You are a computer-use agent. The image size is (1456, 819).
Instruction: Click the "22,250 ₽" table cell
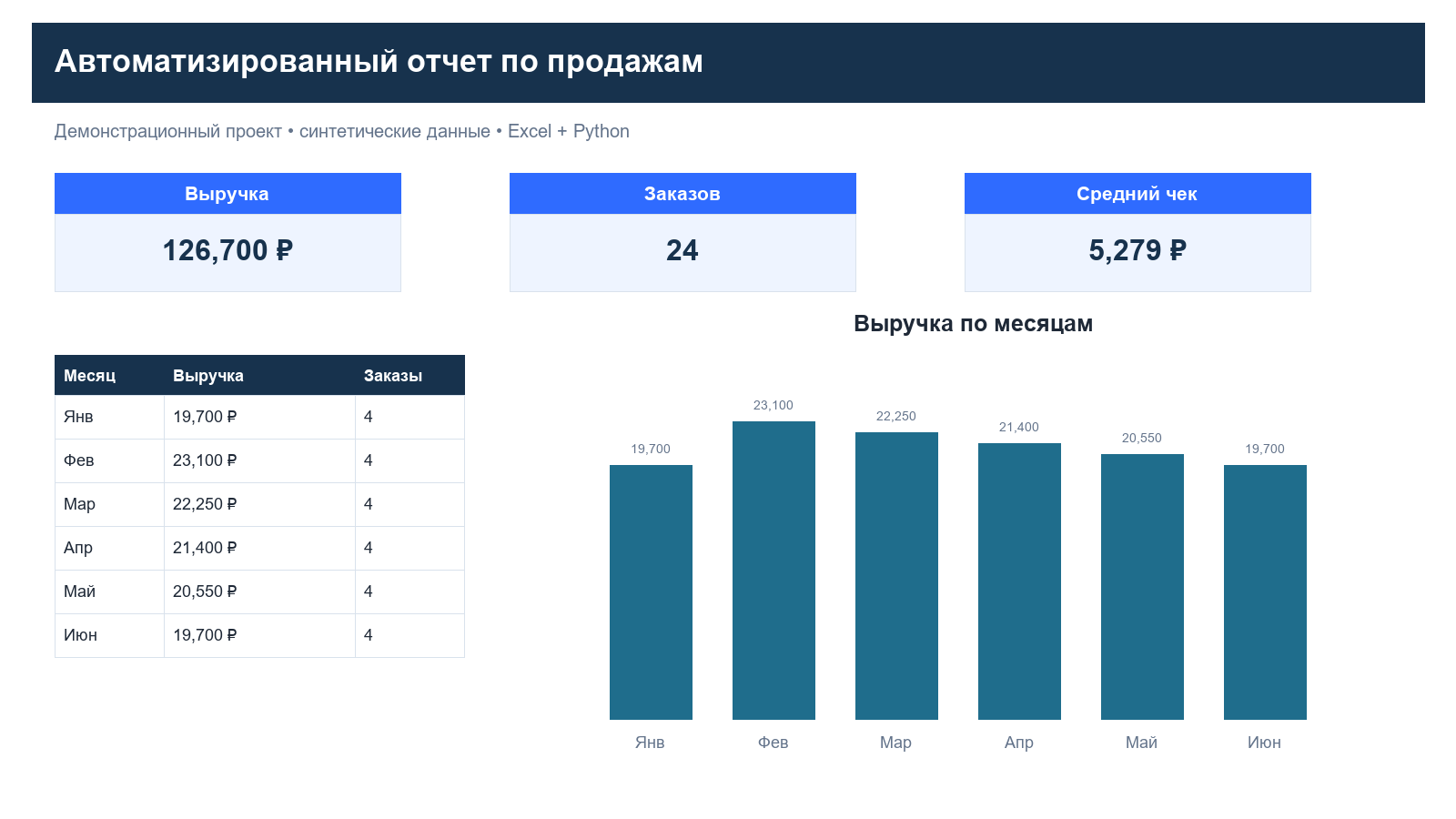coord(259,504)
